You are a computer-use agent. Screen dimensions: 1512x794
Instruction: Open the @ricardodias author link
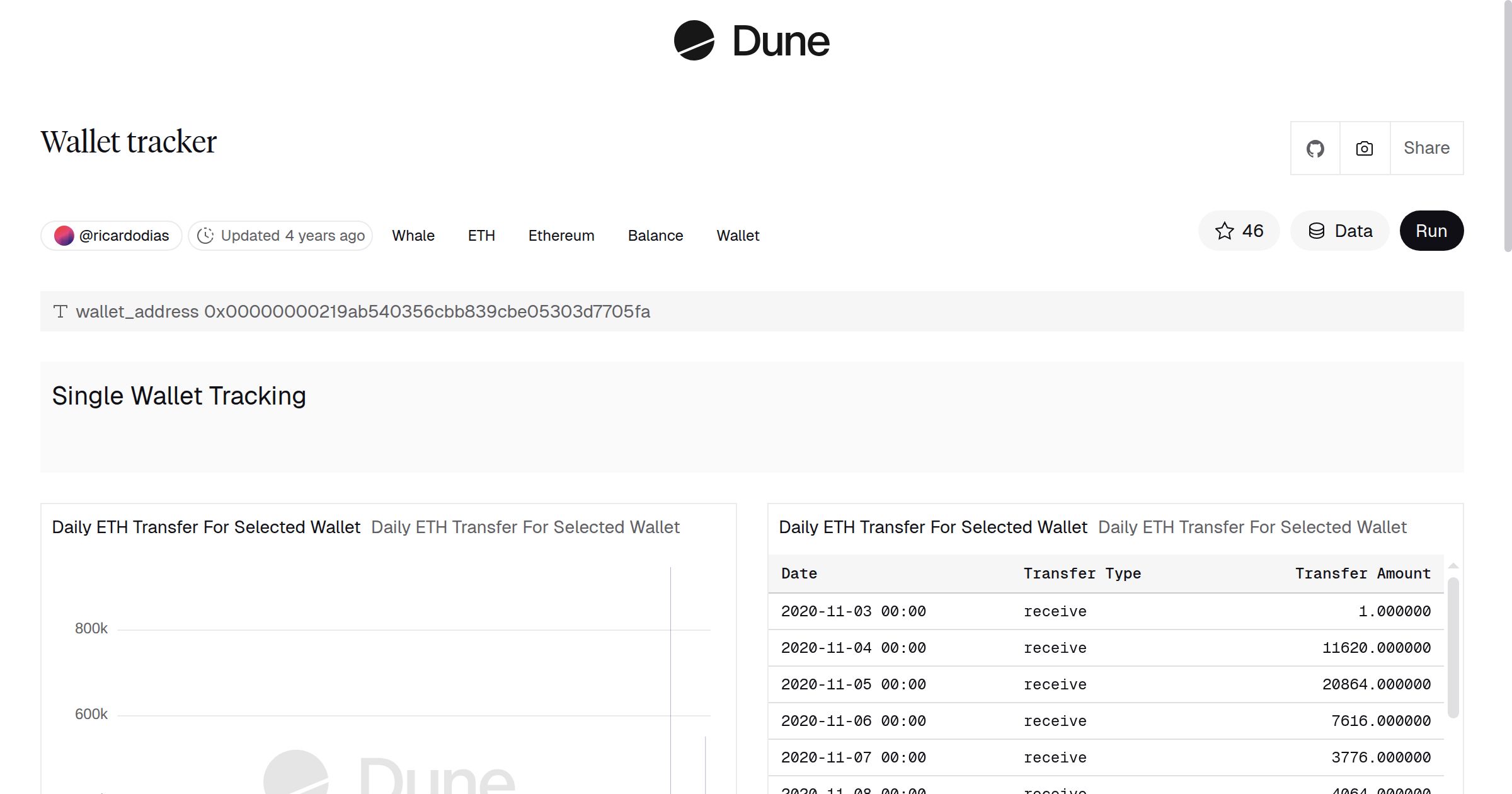[x=125, y=235]
